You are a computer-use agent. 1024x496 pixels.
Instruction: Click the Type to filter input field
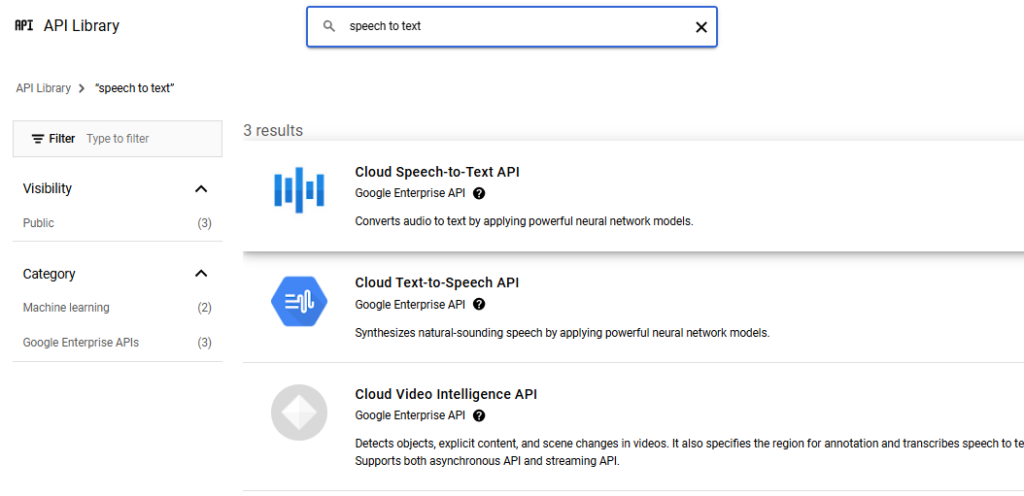click(x=150, y=139)
